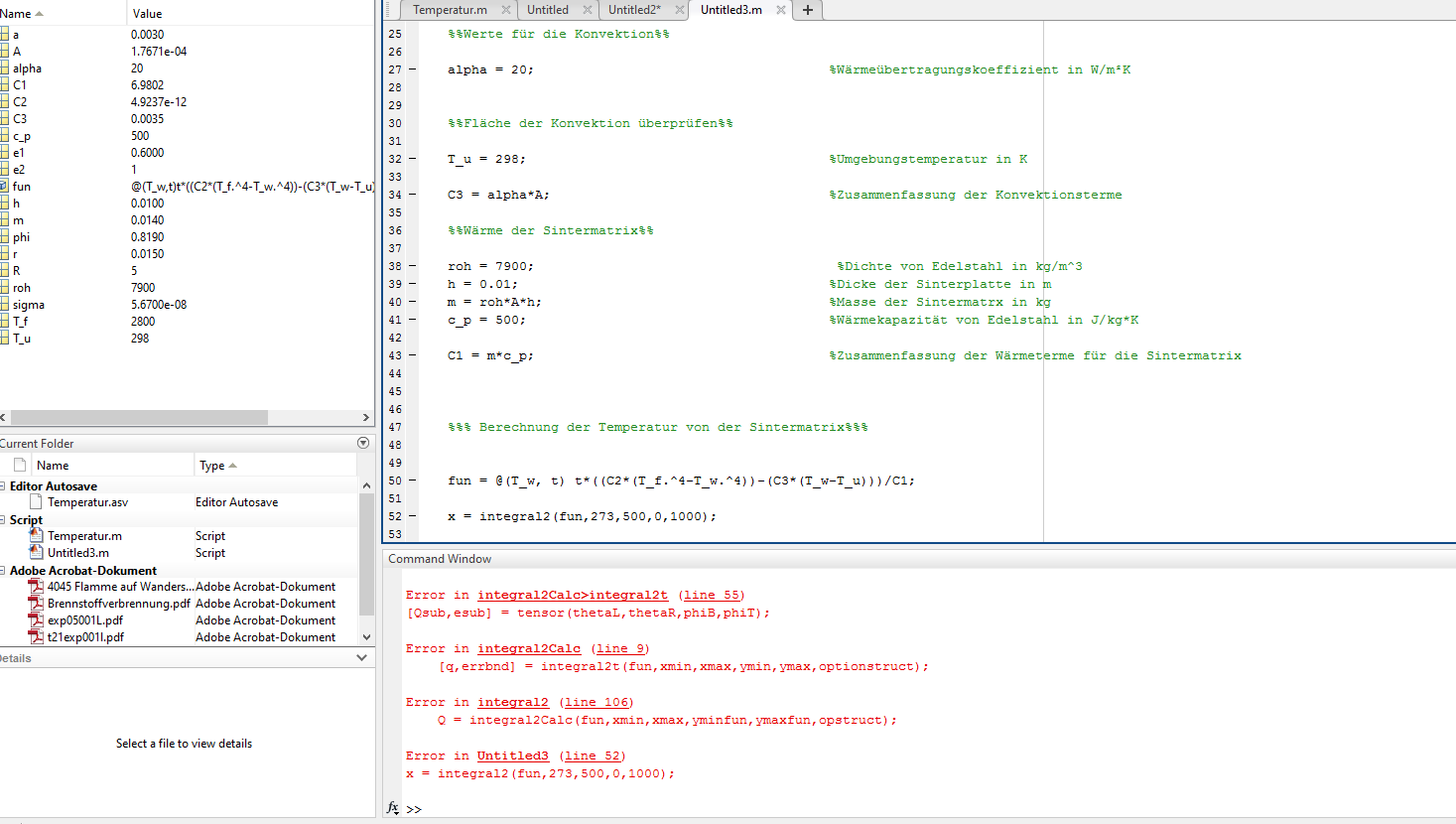Click the Temperatur.m script file icon
This screenshot has width=1456, height=824.
tap(37, 536)
